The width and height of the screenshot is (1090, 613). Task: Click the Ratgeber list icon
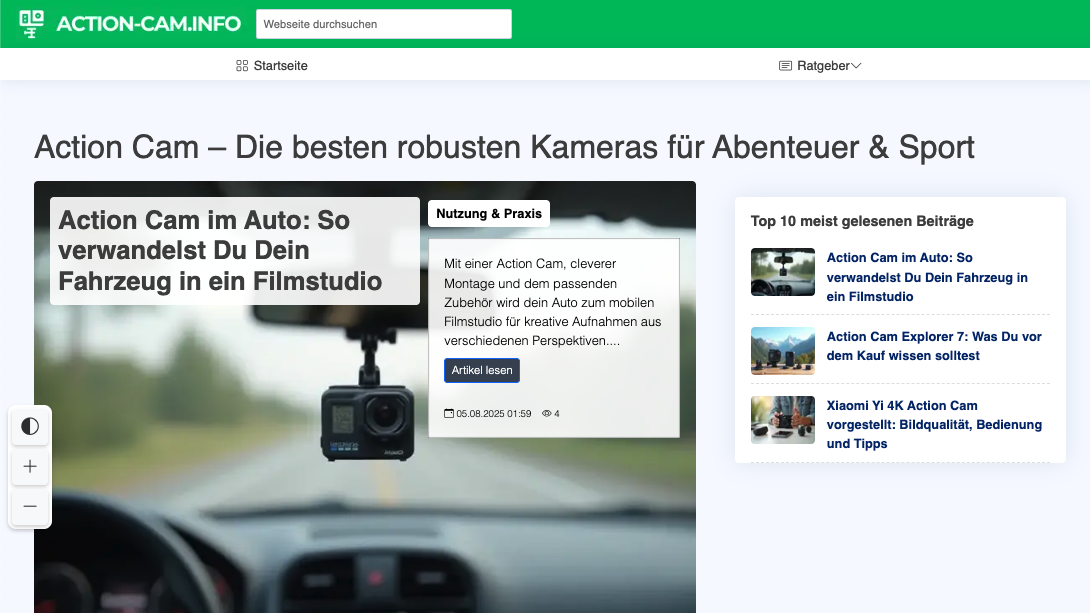pyautogui.click(x=785, y=66)
